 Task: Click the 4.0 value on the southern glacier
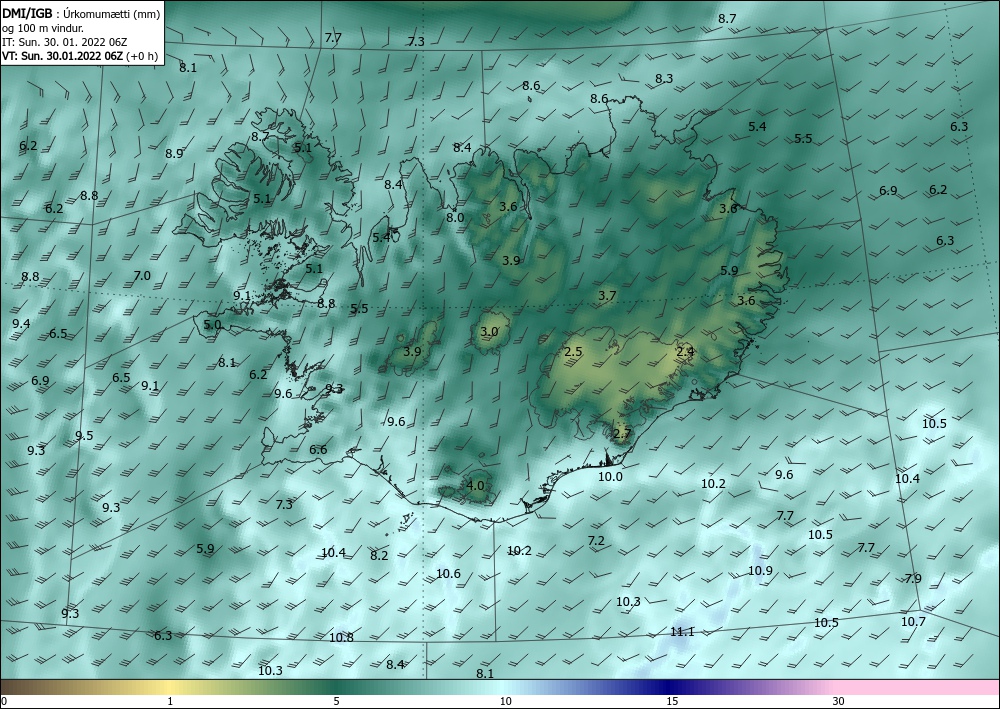[475, 485]
